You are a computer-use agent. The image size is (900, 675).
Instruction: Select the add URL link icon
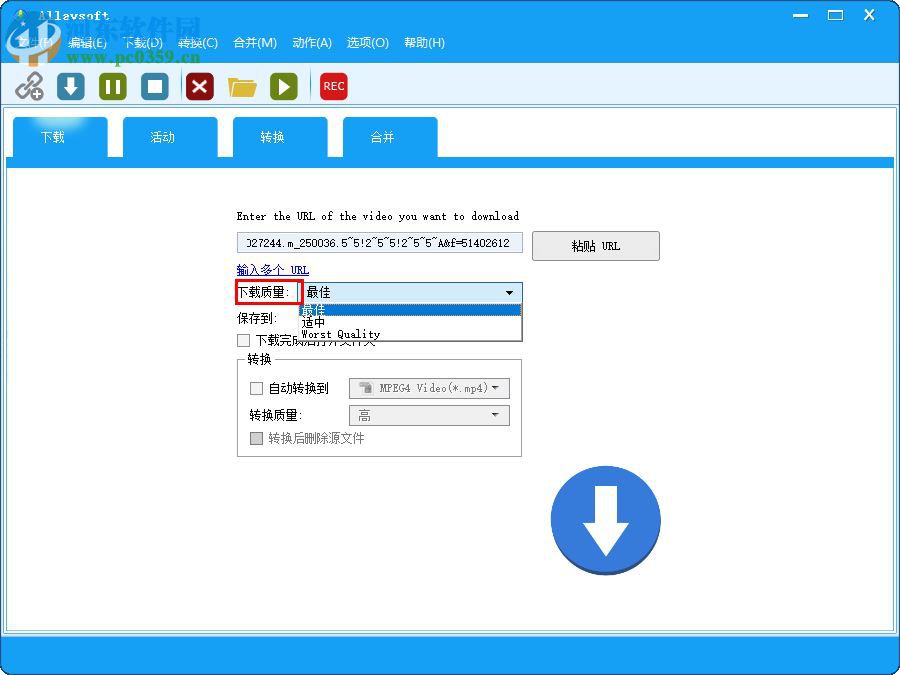[29, 87]
